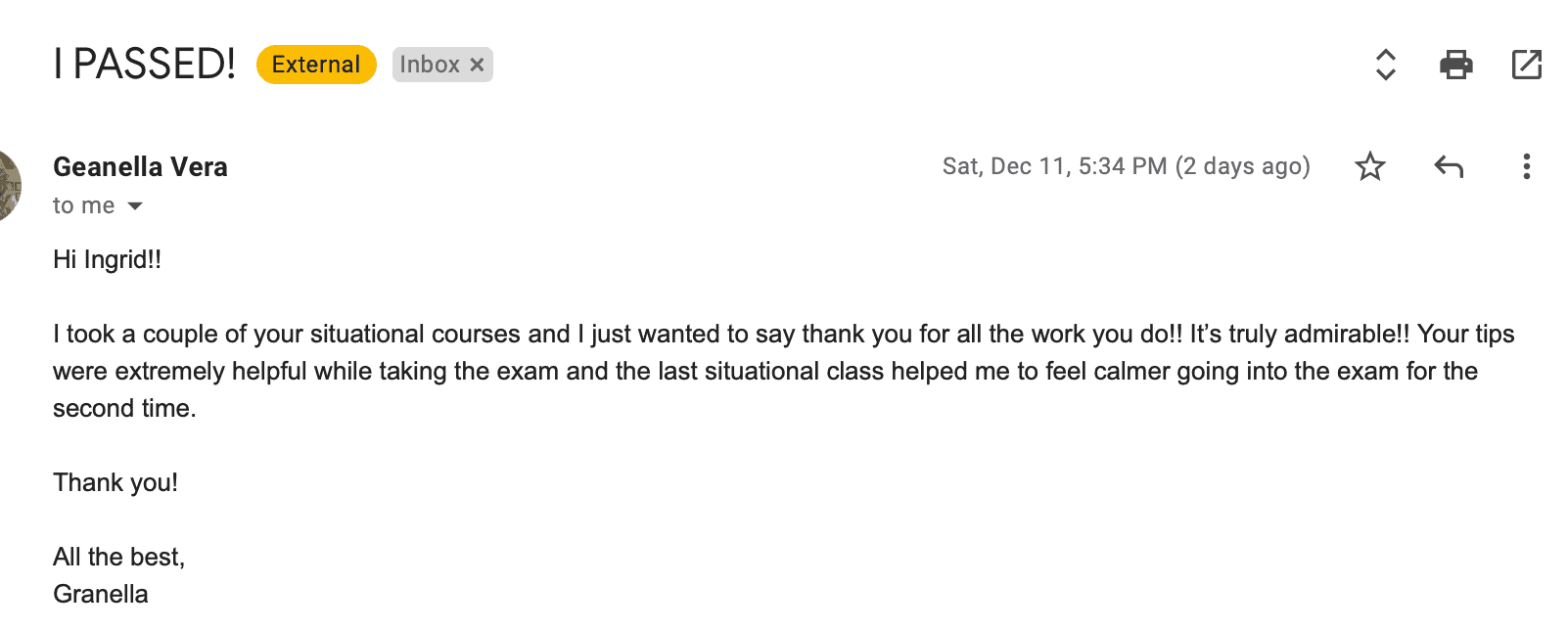Click the Sat, Dec 11 timestamp
This screenshot has width=1568, height=630.
click(1126, 166)
